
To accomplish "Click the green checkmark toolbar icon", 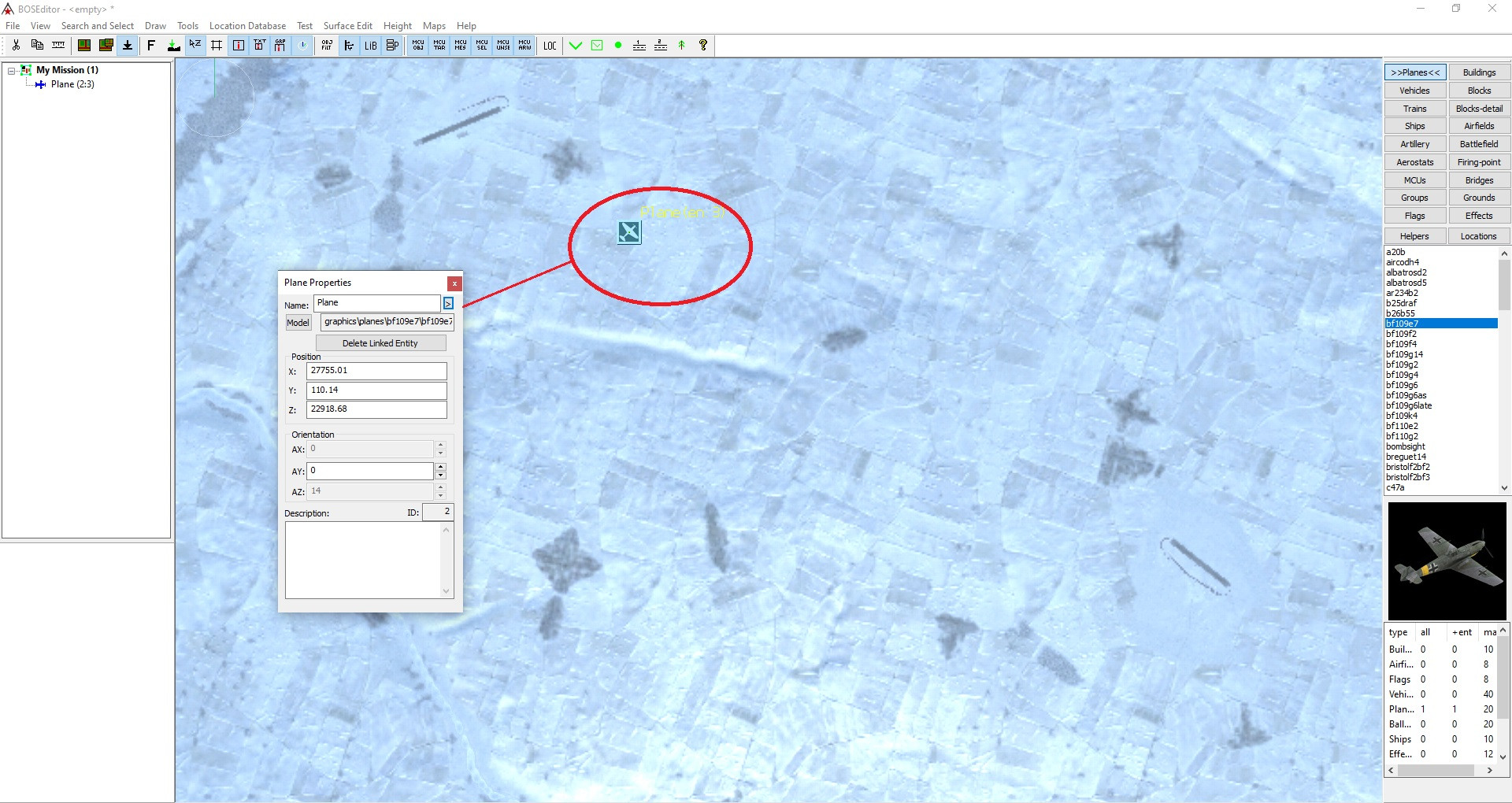I will (x=576, y=45).
